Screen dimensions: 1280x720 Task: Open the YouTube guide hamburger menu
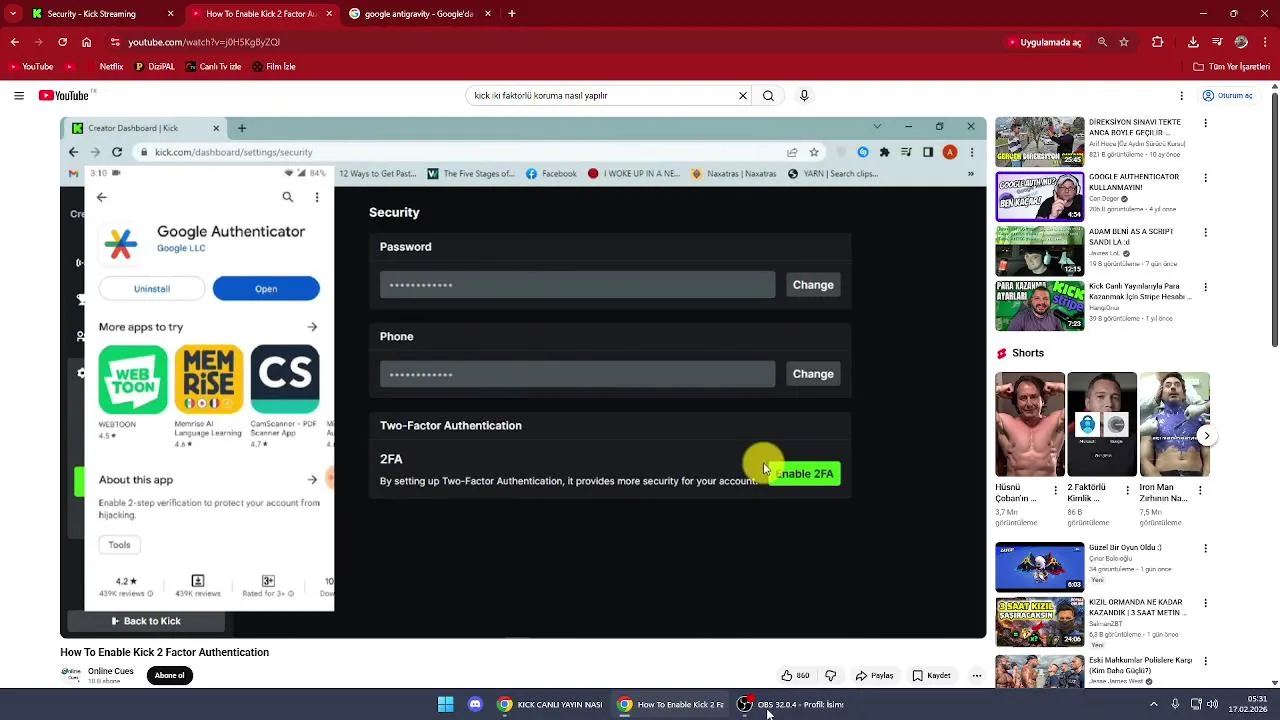[x=19, y=96]
